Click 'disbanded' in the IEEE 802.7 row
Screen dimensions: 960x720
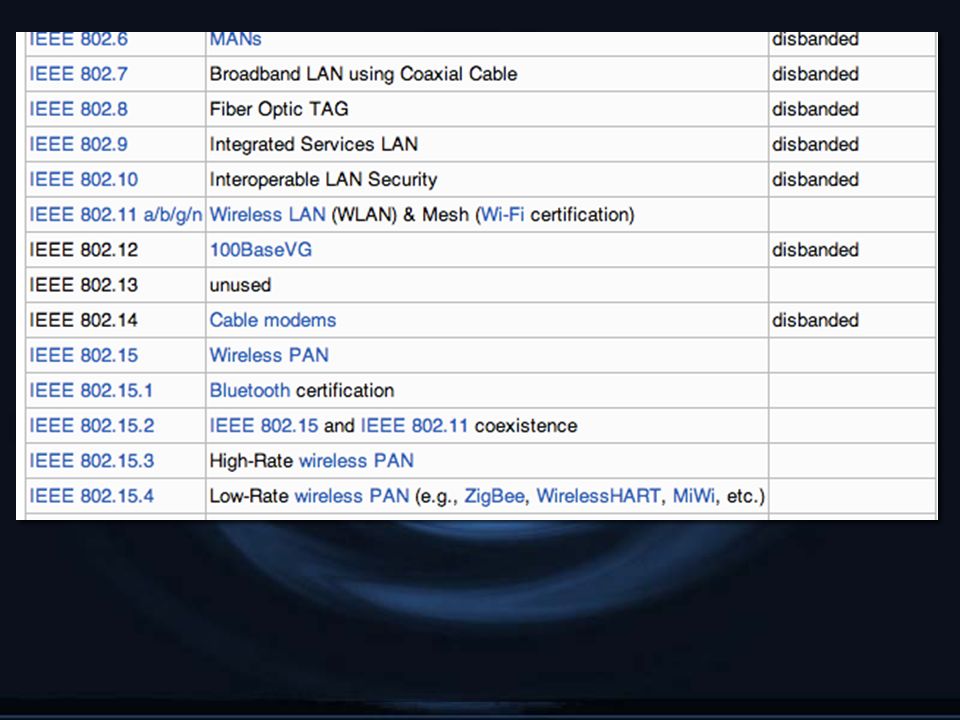(x=816, y=74)
